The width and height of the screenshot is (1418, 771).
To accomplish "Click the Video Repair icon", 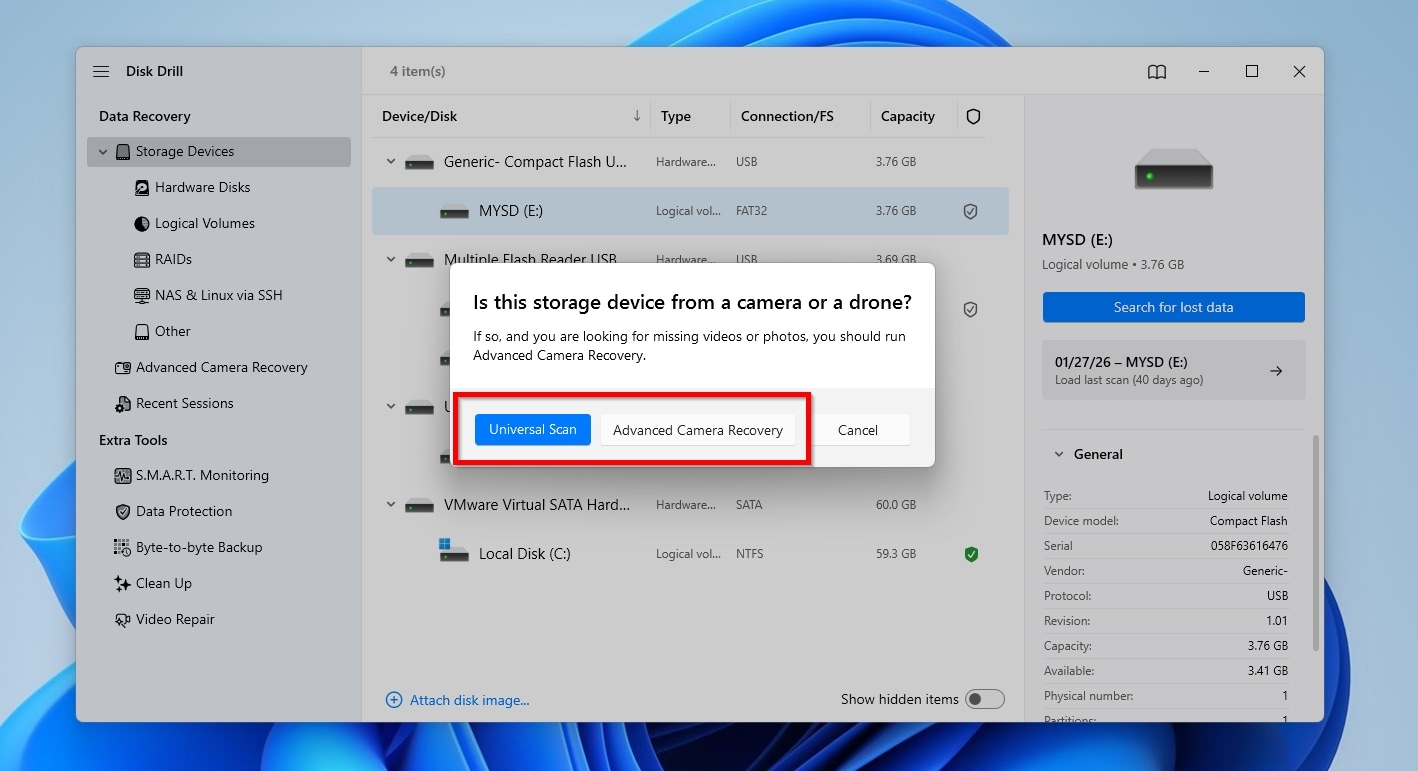I will tap(123, 620).
